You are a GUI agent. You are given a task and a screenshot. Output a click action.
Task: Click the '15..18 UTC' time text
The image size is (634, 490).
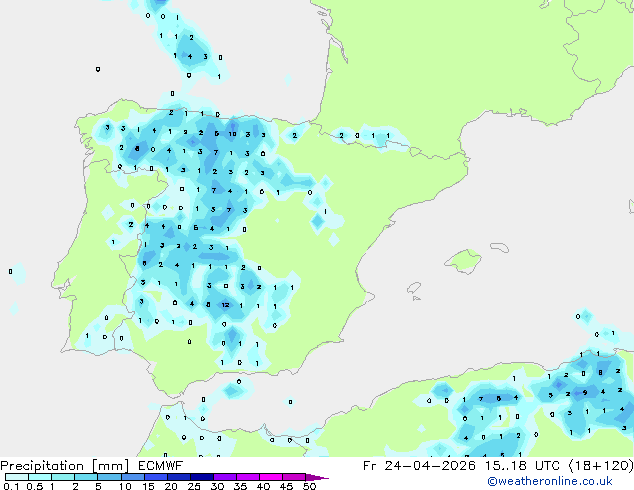click(x=522, y=466)
